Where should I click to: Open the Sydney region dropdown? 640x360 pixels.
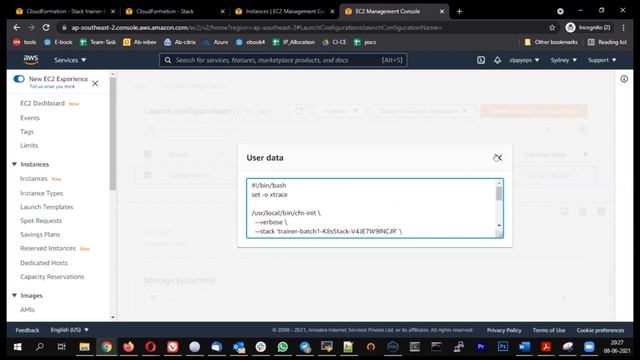coord(563,60)
